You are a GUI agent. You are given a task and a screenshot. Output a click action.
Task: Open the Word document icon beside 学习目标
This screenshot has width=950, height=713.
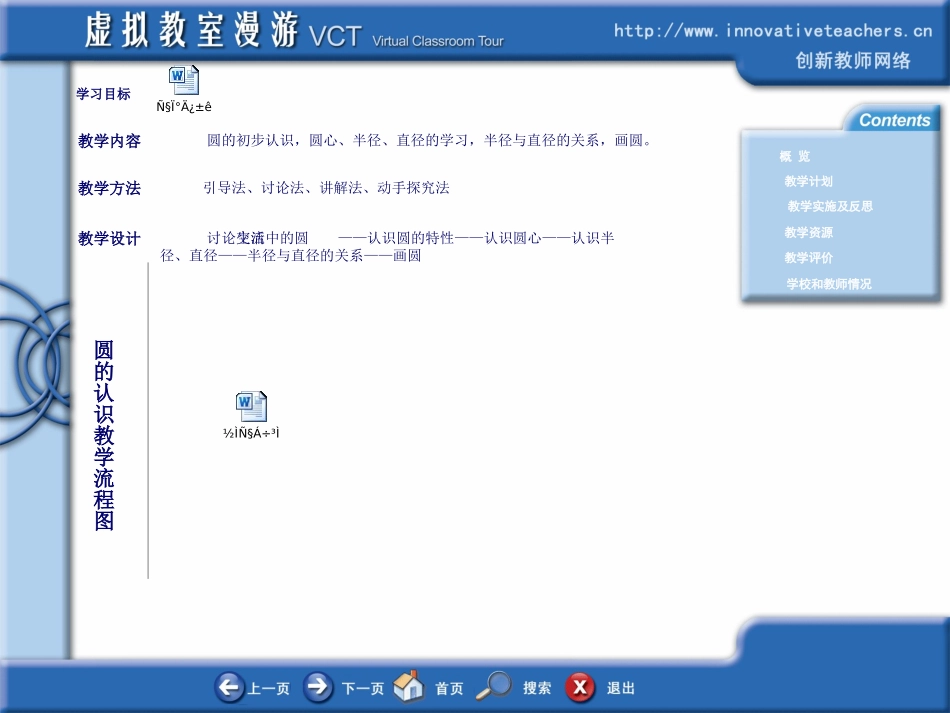tap(184, 80)
